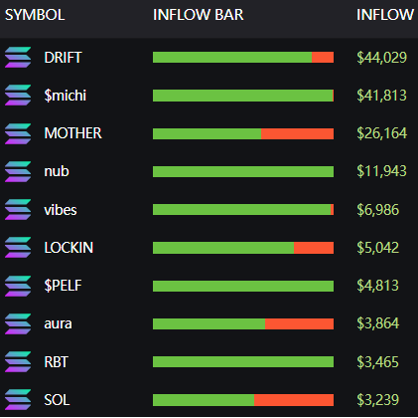This screenshot has width=418, height=418.
Task: Click the Solana icon beside nub
Action: 18,171
